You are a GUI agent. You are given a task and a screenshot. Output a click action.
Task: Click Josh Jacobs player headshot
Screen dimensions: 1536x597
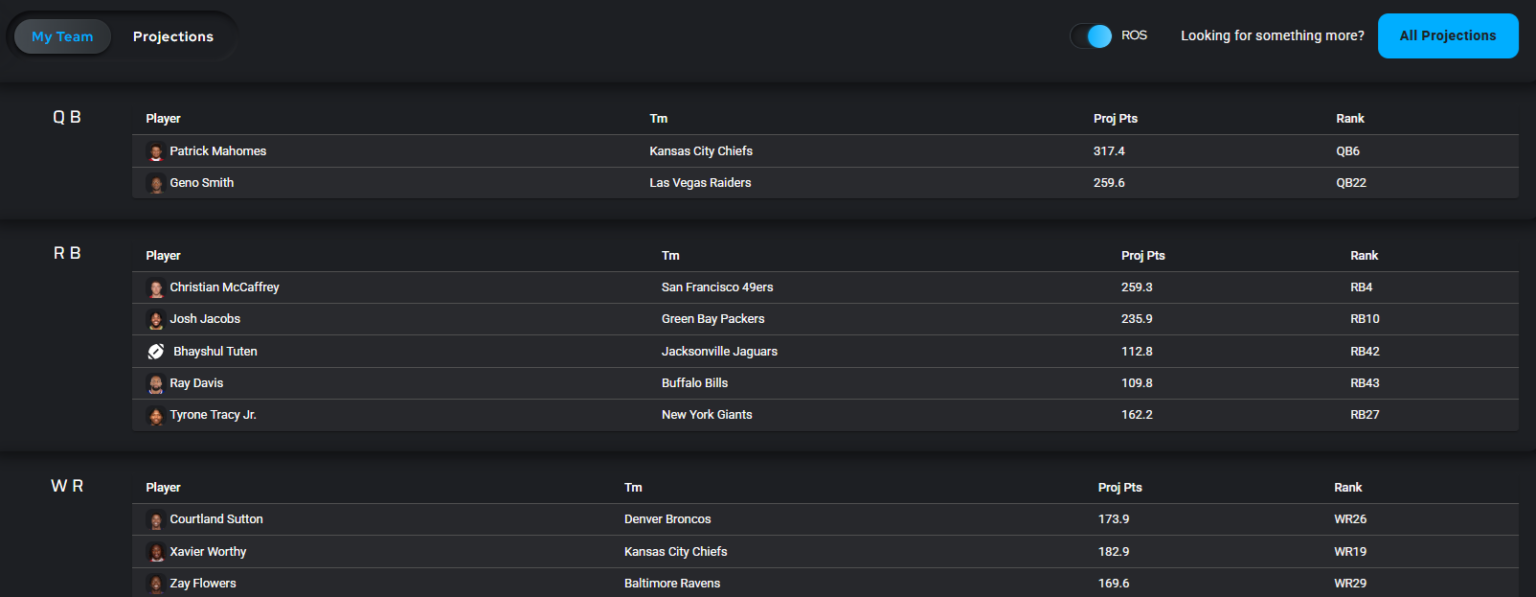pos(156,319)
